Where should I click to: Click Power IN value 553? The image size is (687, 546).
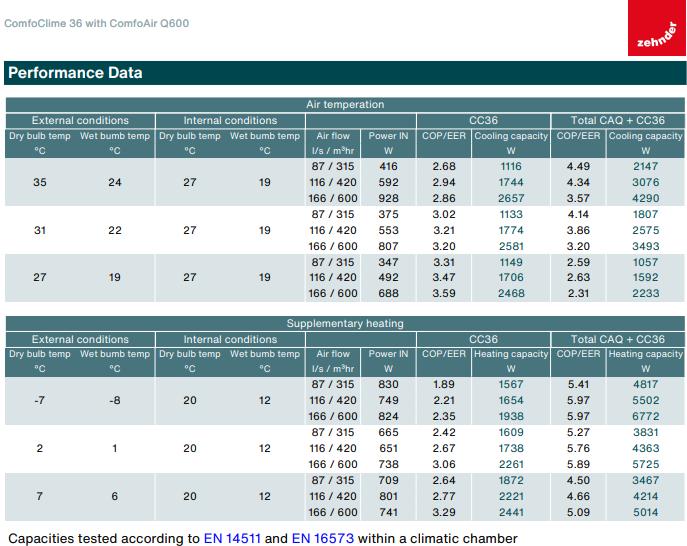point(388,230)
